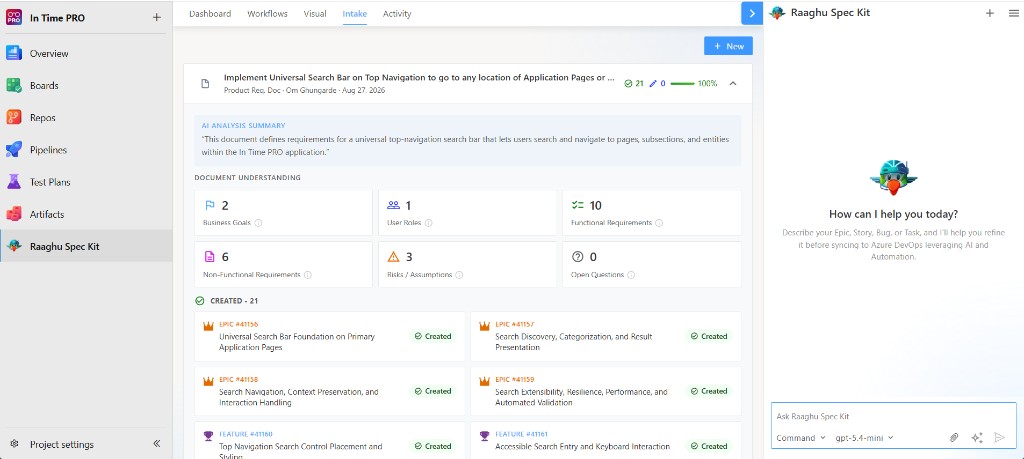Image resolution: width=1024 pixels, height=459 pixels.
Task: Click the Non-Functional Requirements document icon
Action: click(x=210, y=257)
